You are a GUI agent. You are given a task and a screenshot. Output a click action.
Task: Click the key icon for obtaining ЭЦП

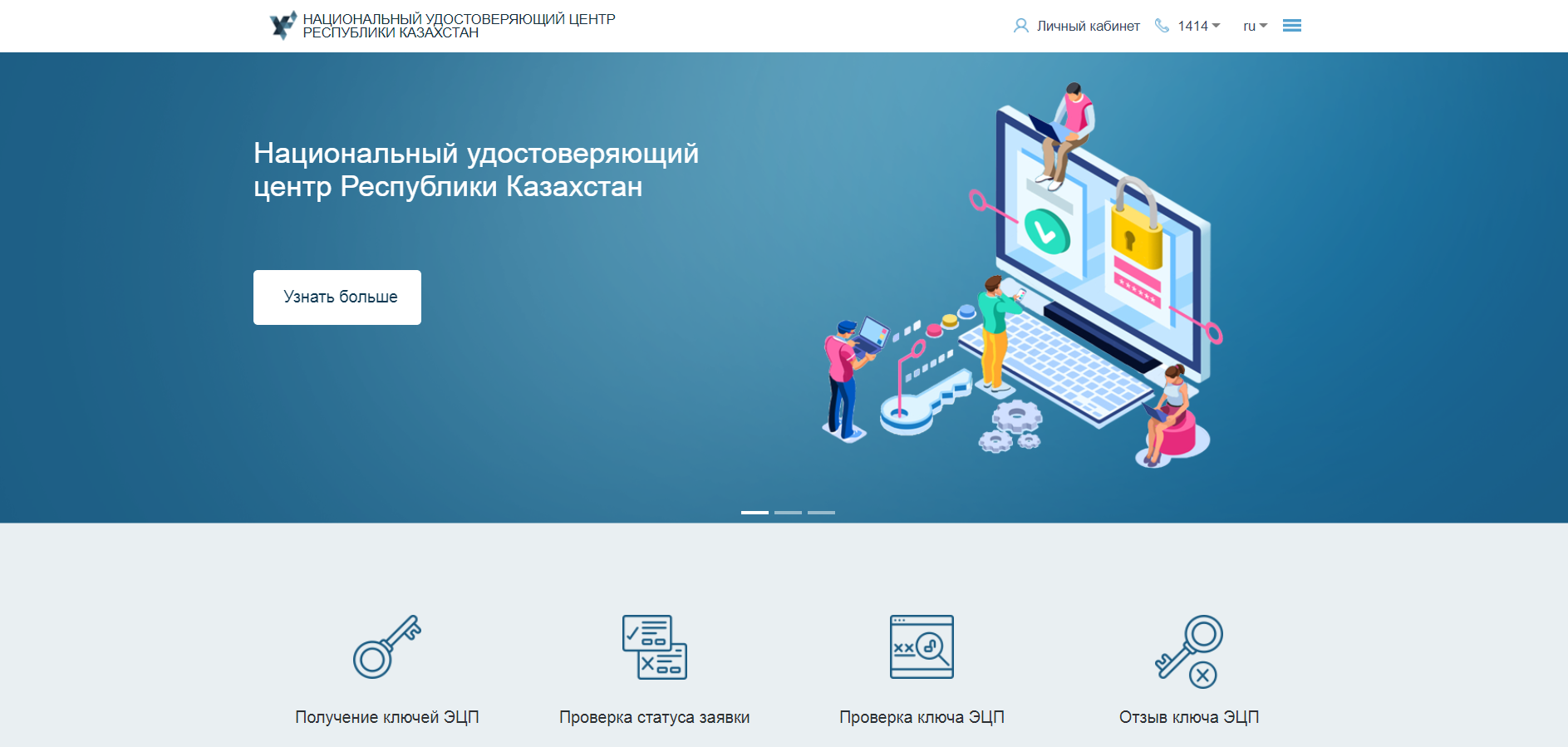click(387, 646)
